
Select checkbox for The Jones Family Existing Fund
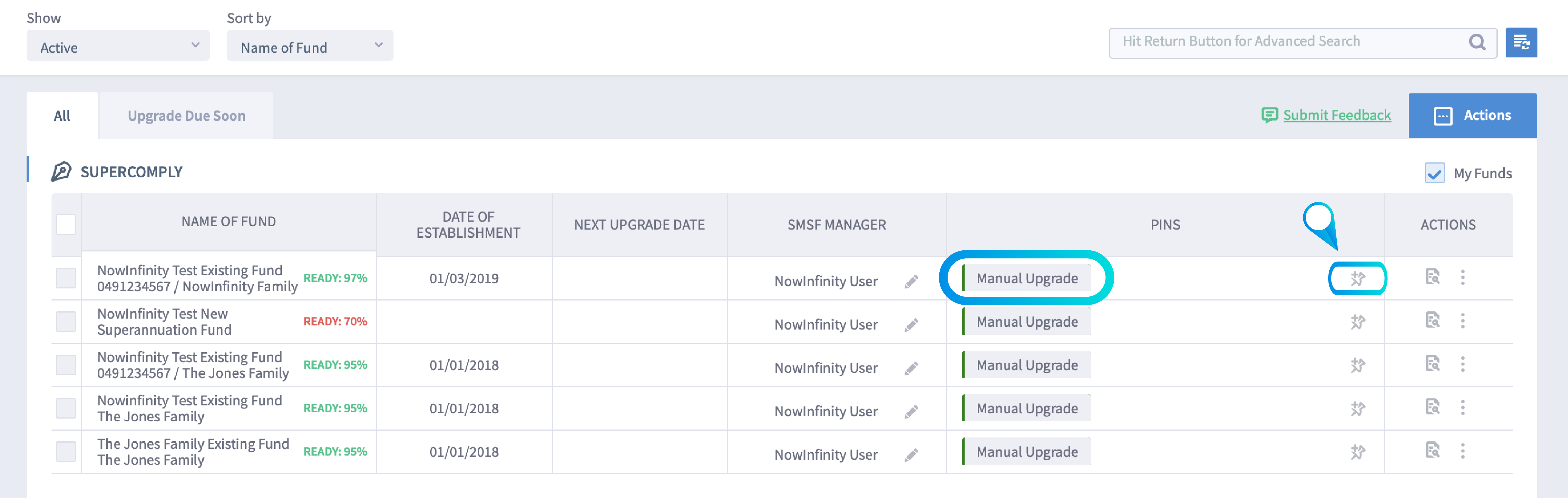coord(66,451)
